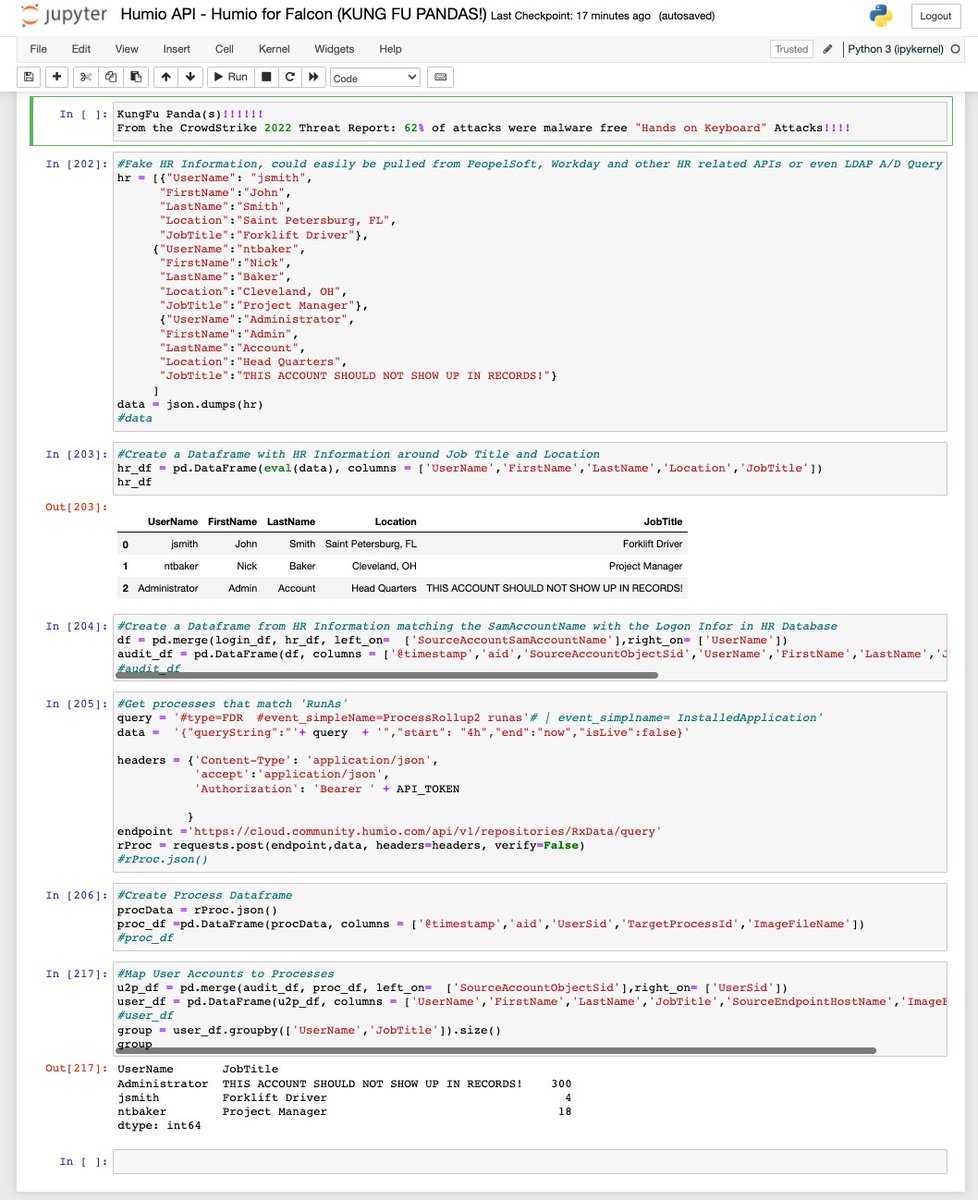
Task: Click the Last Checkpoint status text
Action: coord(572,17)
